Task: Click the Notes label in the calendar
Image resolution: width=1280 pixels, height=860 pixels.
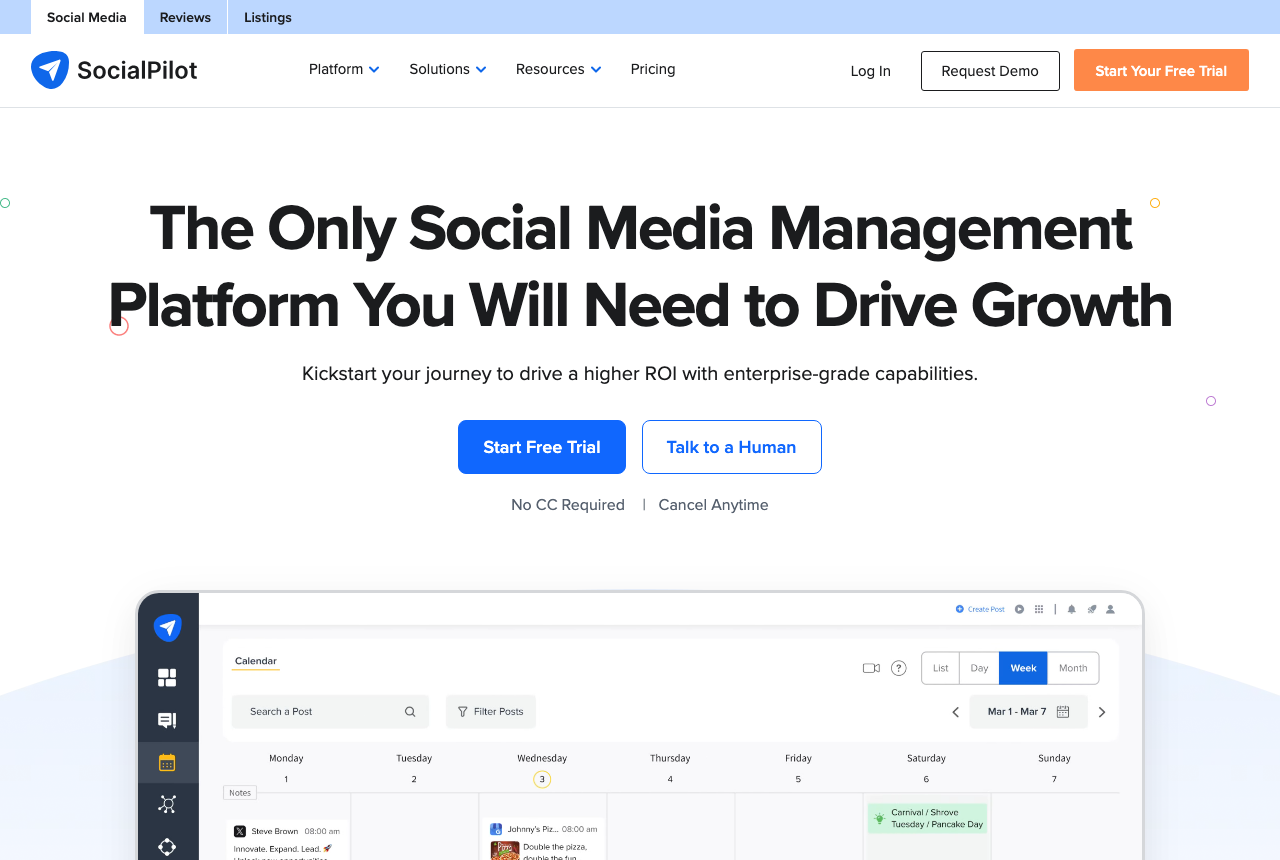Action: tap(240, 793)
